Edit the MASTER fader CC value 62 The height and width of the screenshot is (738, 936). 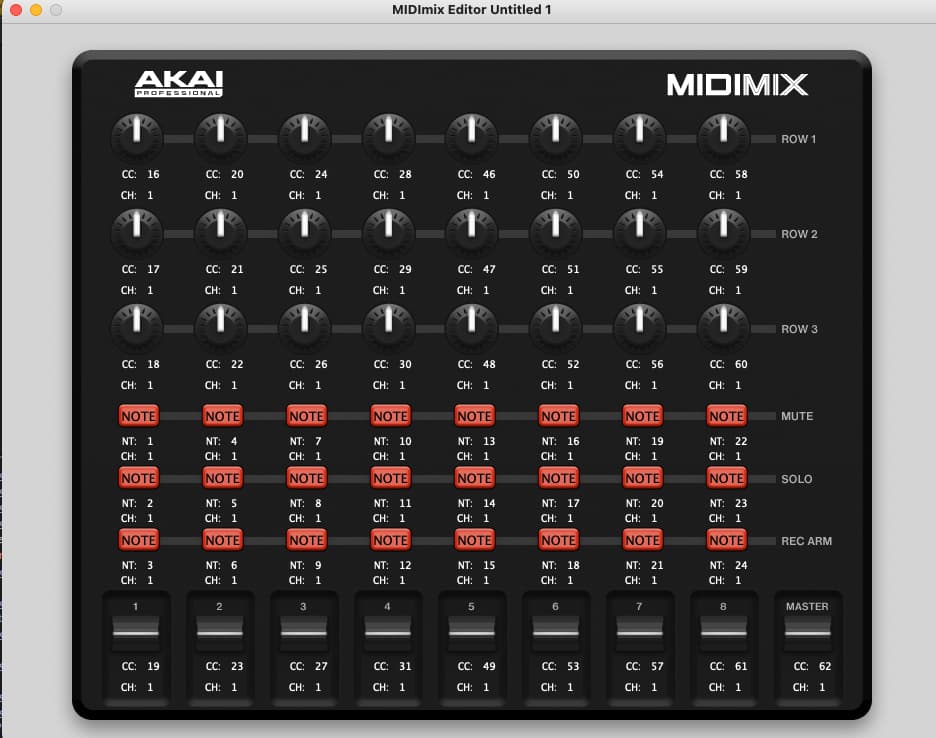825,666
